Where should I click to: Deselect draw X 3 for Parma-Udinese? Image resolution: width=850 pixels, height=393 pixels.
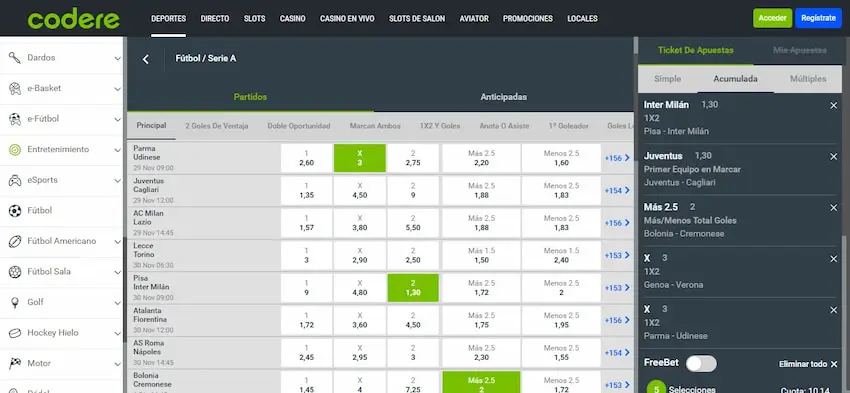359,158
